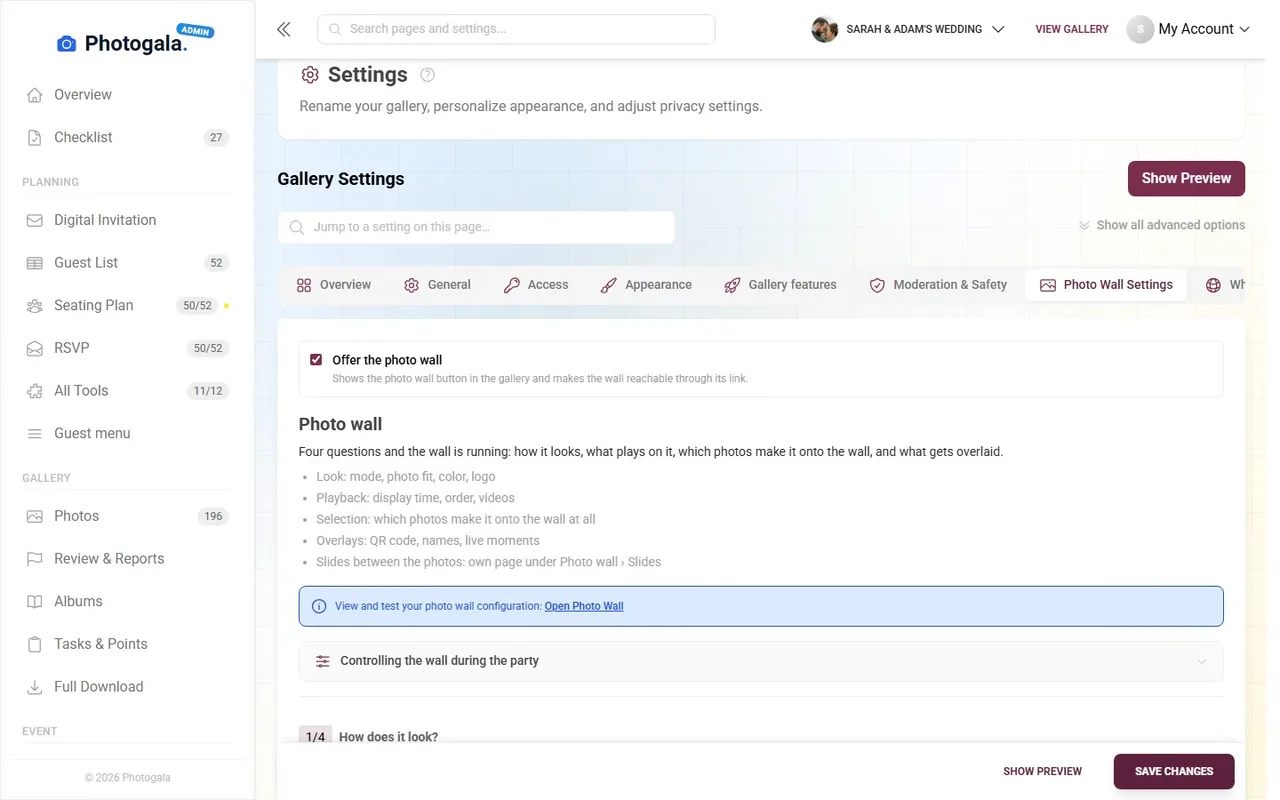
Task: Expand Controlling the wall during the party
Action: click(761, 661)
